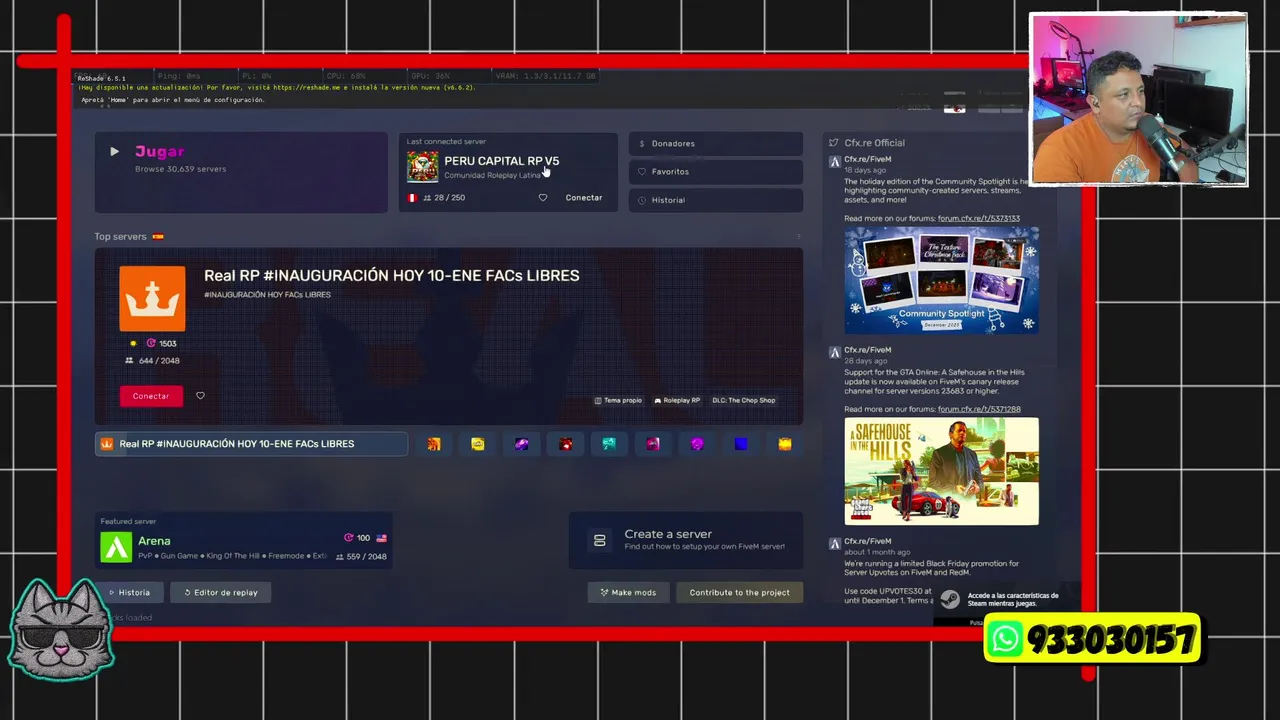Click the Steam overlay notification icon
The height and width of the screenshot is (720, 1280).
(950, 599)
